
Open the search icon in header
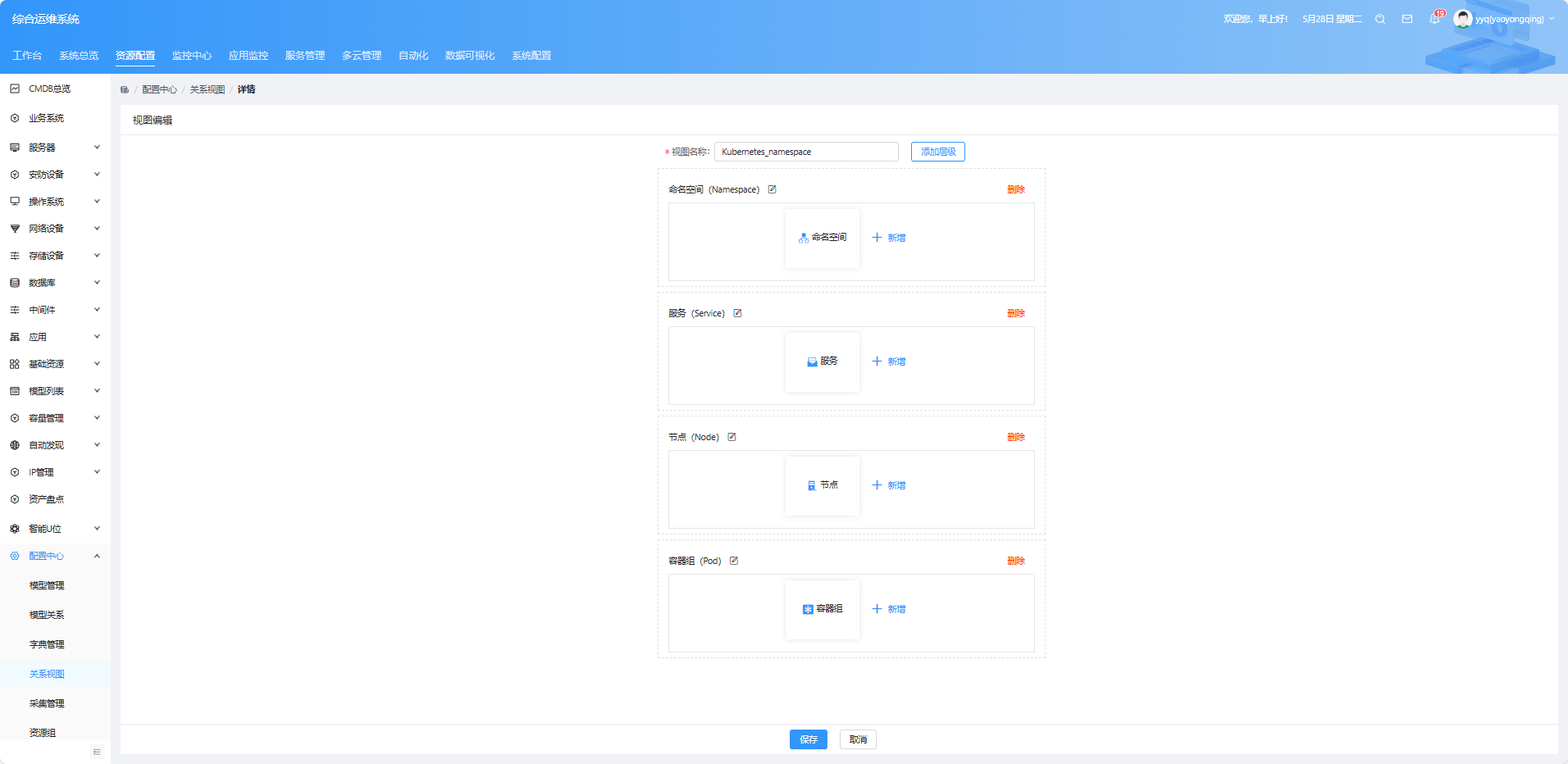point(1380,19)
